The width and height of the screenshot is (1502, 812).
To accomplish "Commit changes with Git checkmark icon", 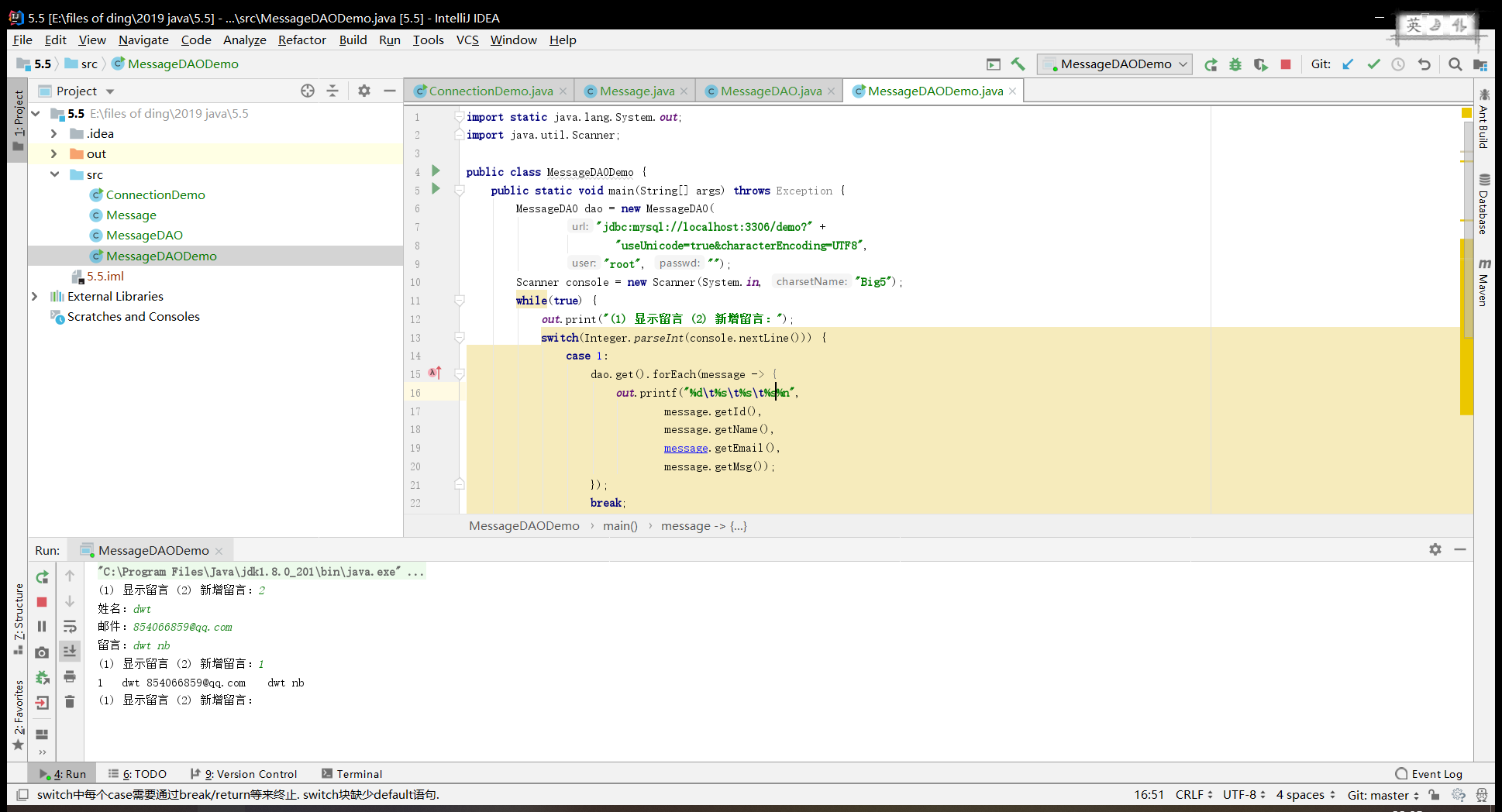I will point(1373,64).
